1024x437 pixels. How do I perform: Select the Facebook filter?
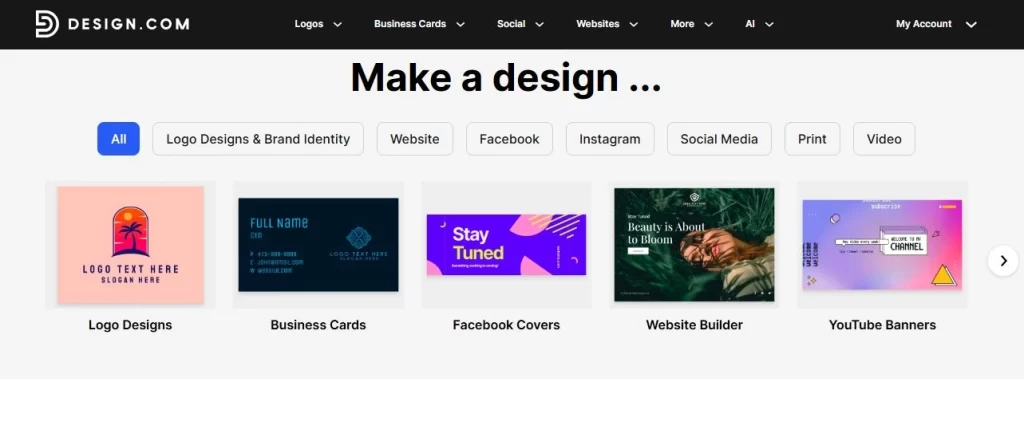[x=509, y=138]
